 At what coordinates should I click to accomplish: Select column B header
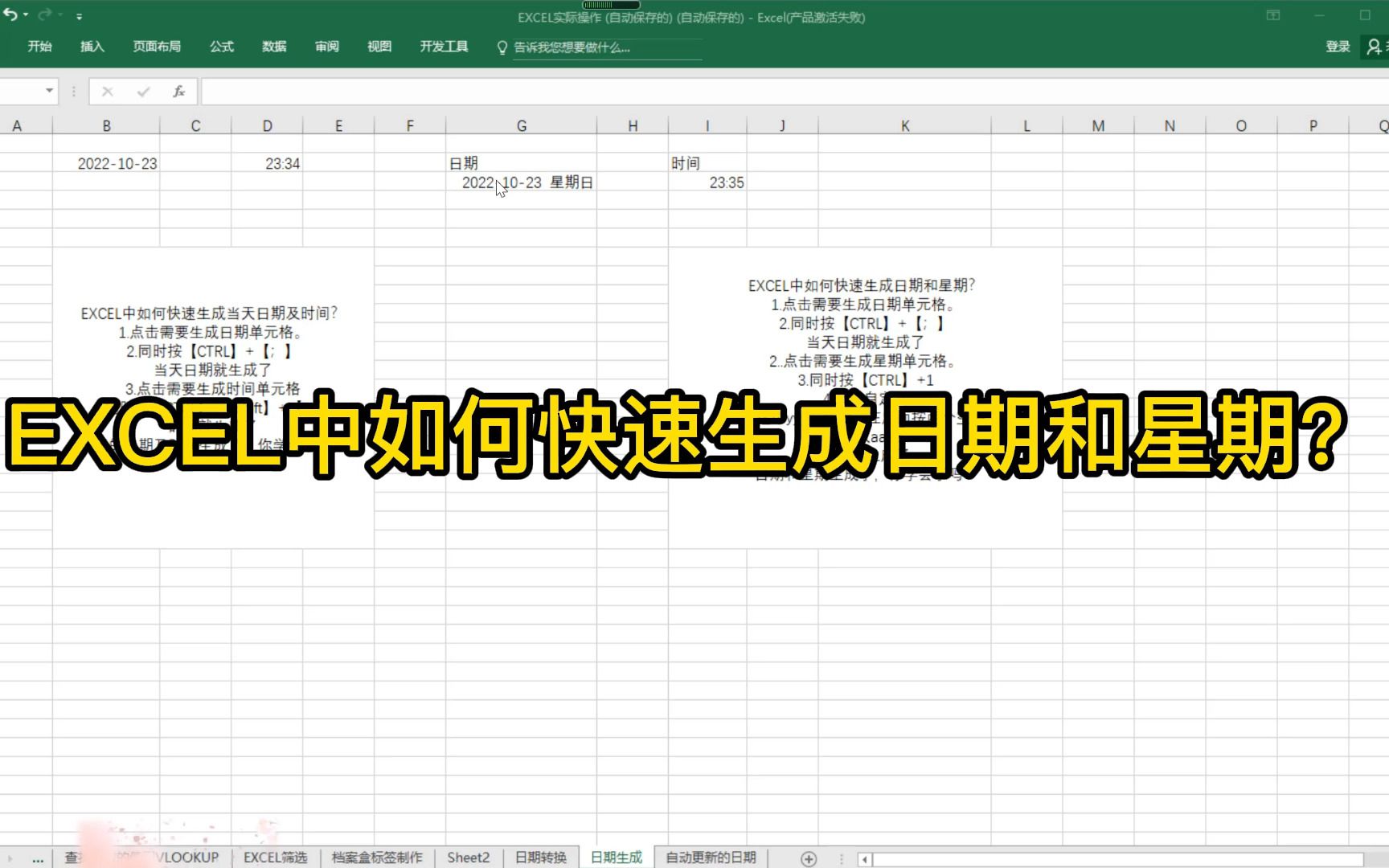point(106,125)
